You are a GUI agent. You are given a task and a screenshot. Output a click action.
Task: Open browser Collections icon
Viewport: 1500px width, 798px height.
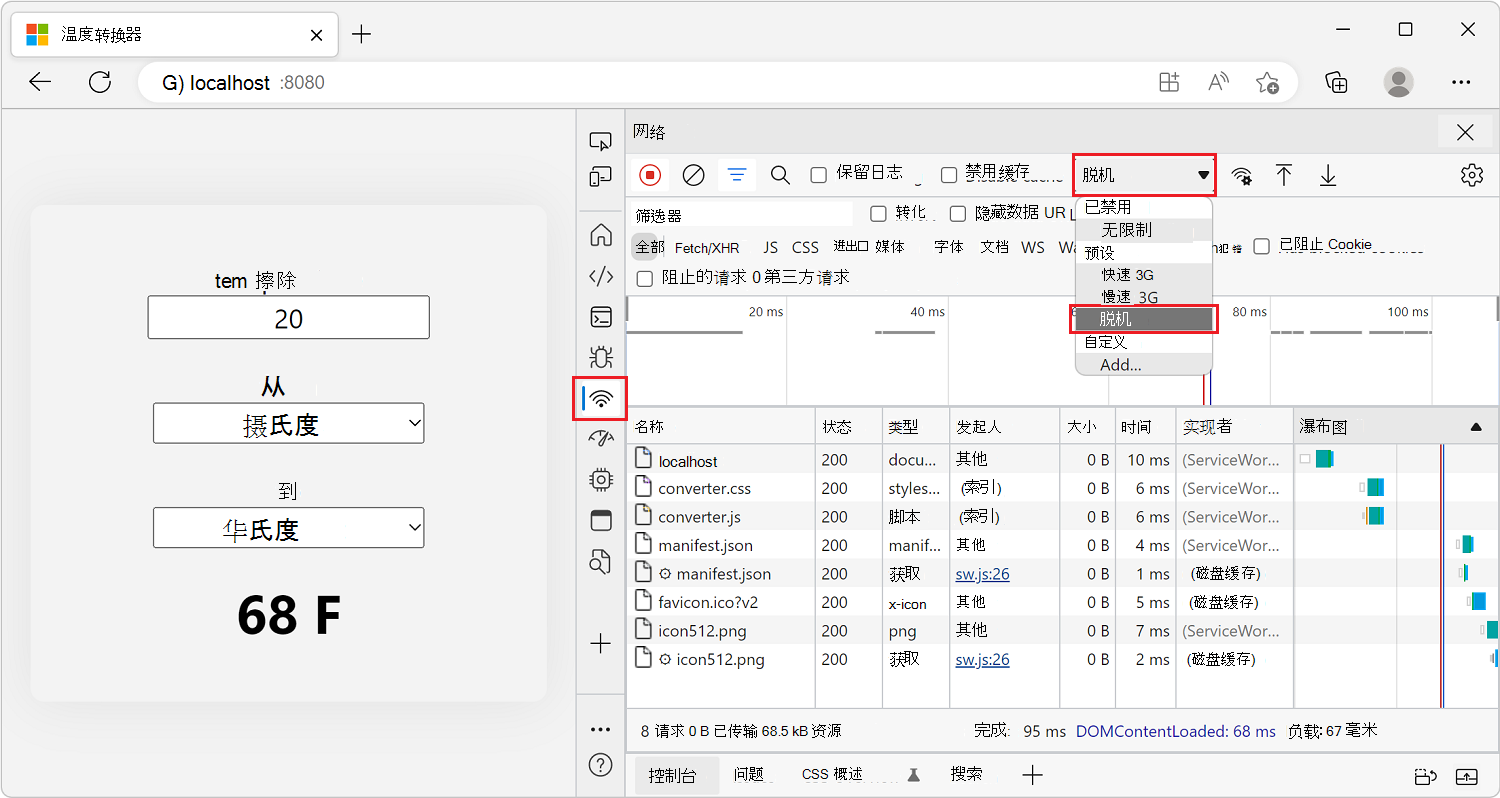tap(1337, 82)
